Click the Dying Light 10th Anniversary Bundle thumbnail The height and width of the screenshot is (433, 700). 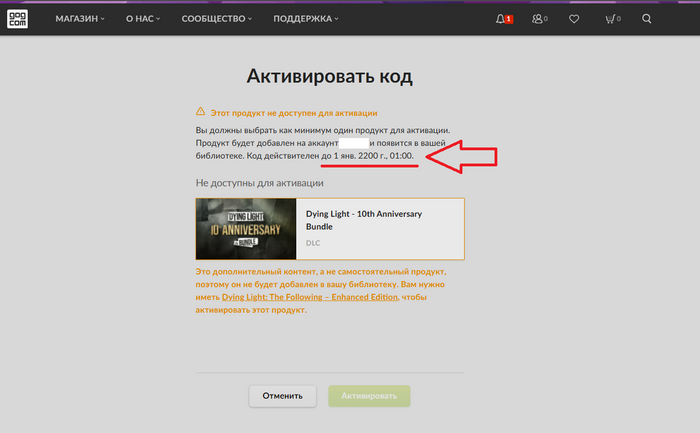(x=246, y=229)
